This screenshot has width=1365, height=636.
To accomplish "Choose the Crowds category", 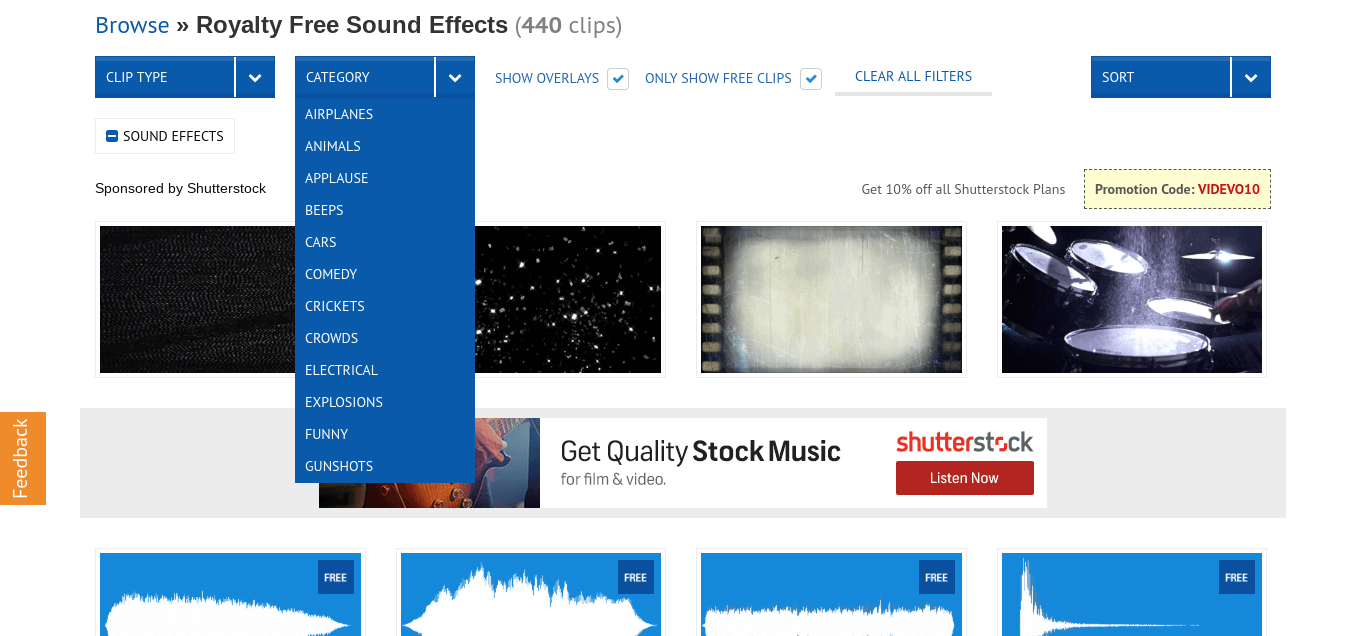I will click(385, 338).
